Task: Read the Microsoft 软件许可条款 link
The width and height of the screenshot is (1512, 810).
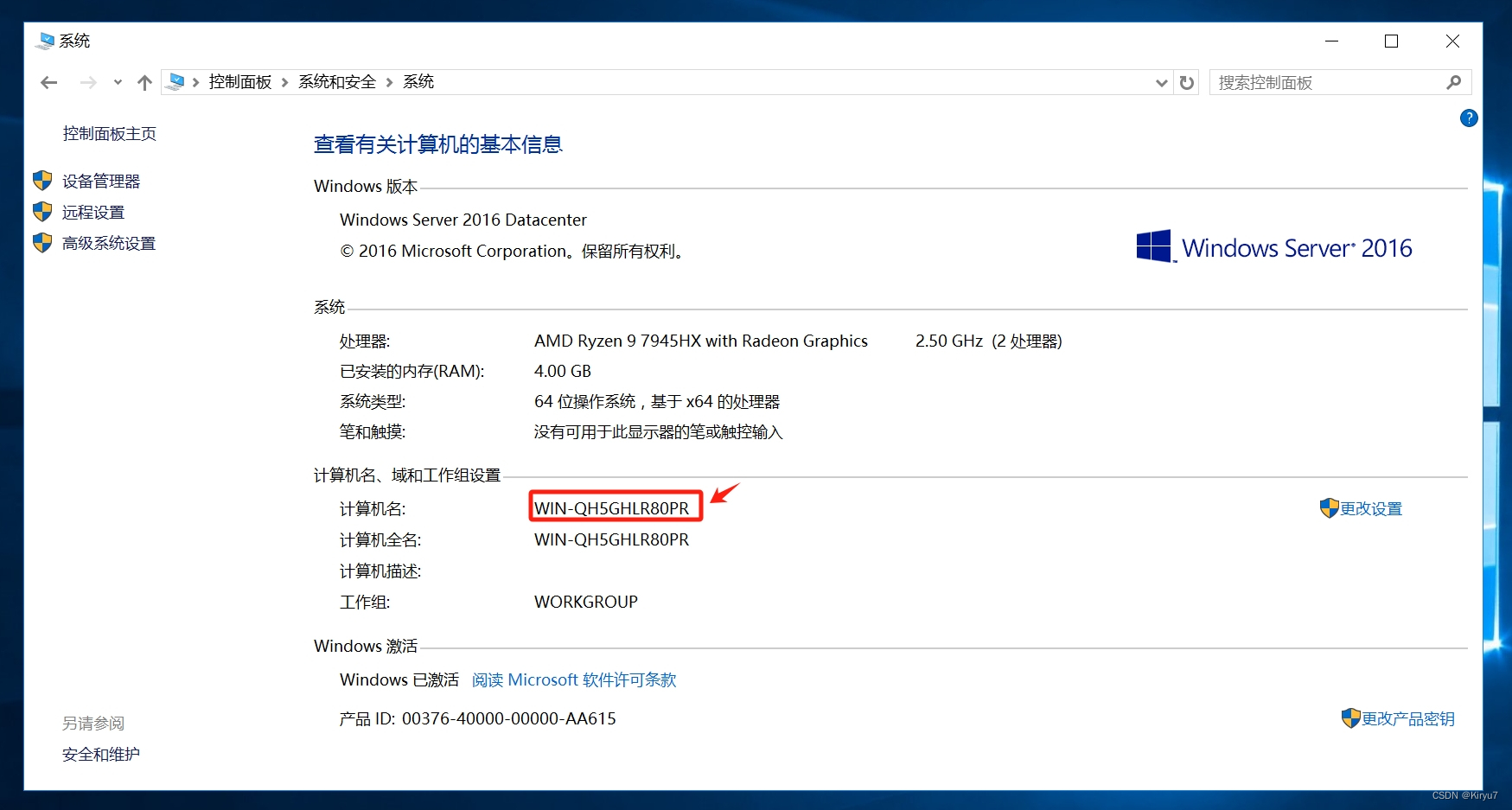Action: (574, 680)
